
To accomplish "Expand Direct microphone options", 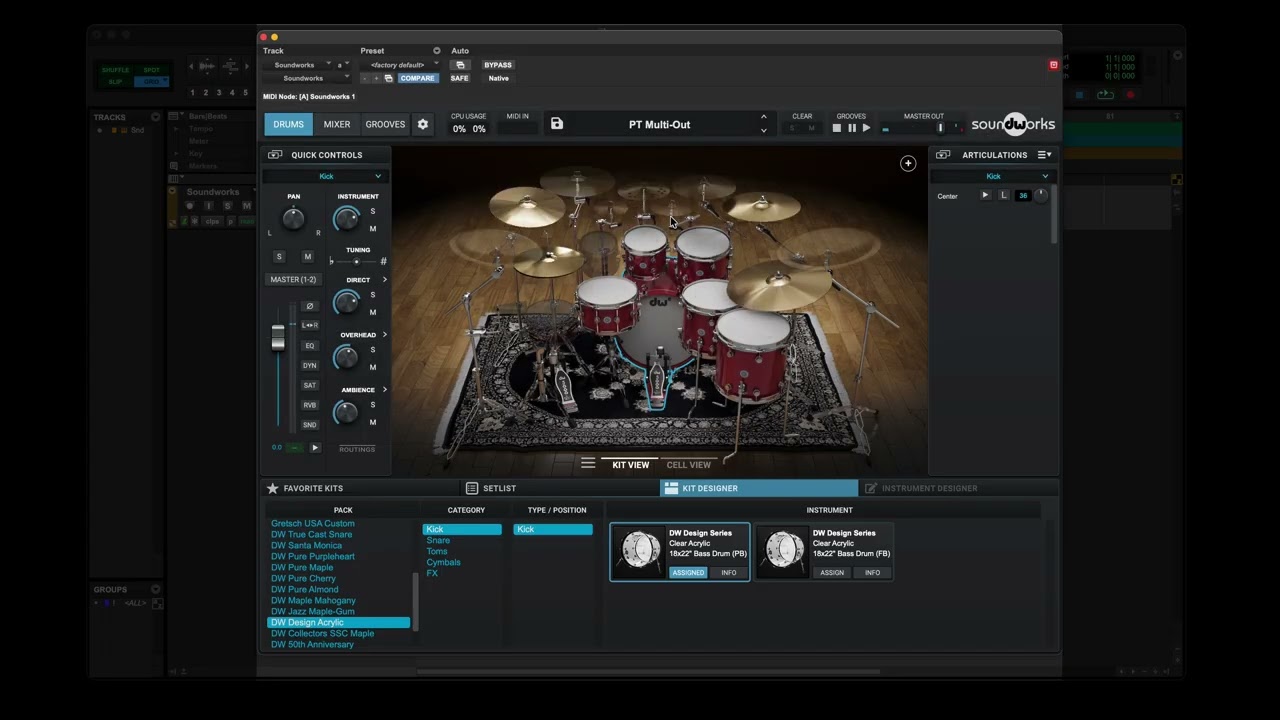I will (x=385, y=280).
